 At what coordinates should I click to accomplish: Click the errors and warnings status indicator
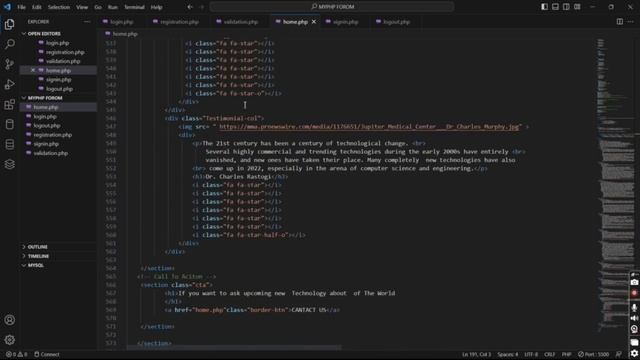point(16,354)
